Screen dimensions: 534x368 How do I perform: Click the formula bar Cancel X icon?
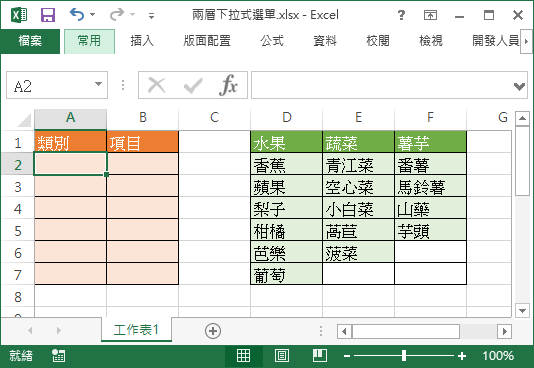coord(157,85)
